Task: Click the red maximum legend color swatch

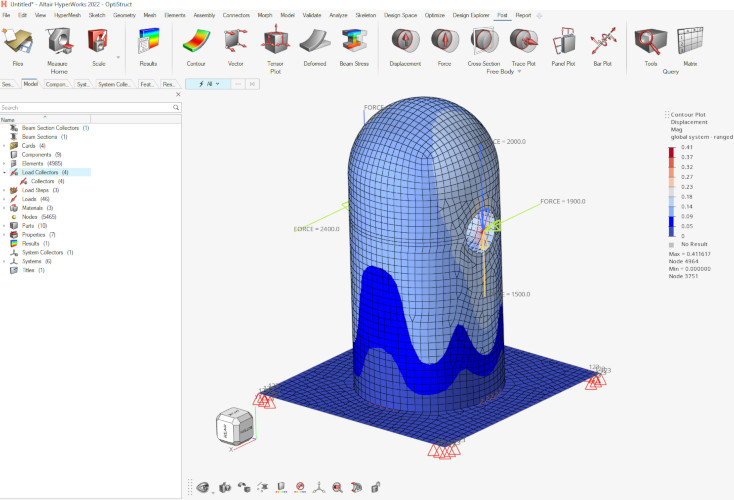Action: tap(671, 149)
